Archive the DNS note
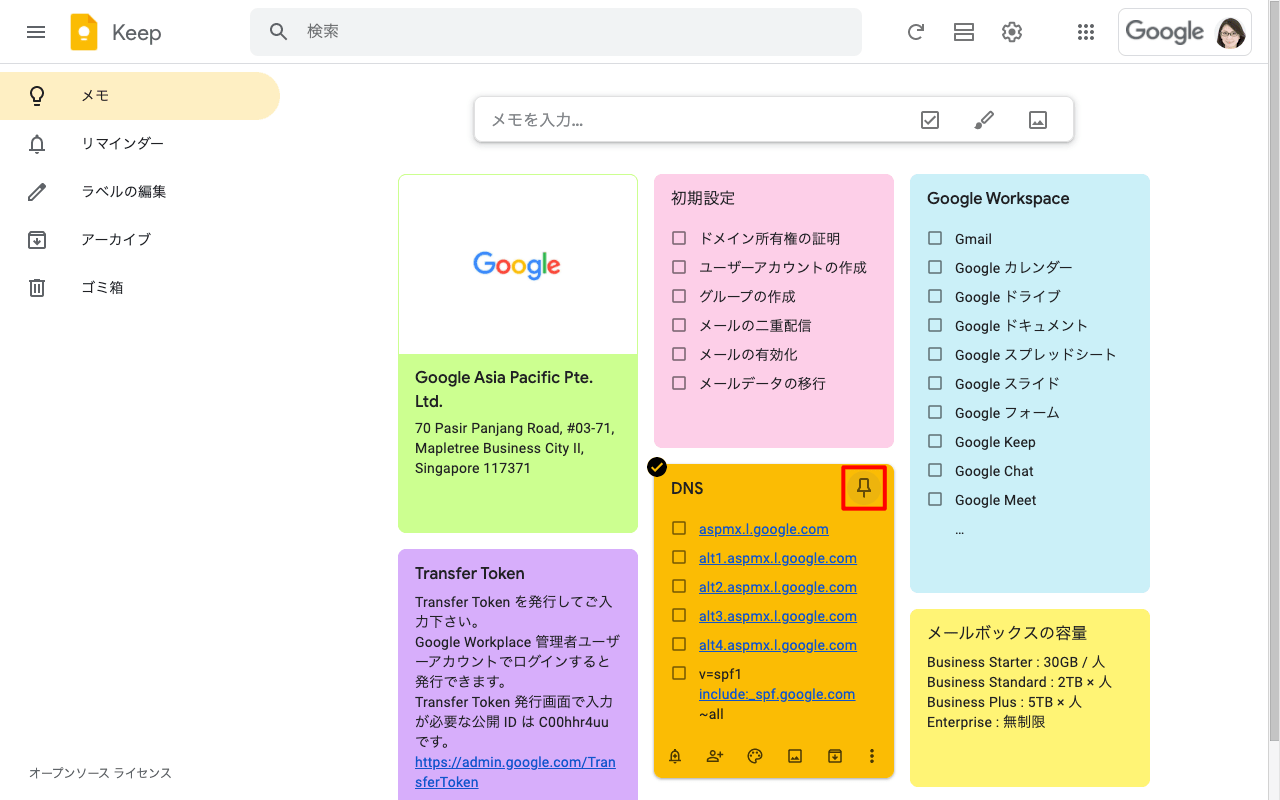 coord(835,756)
